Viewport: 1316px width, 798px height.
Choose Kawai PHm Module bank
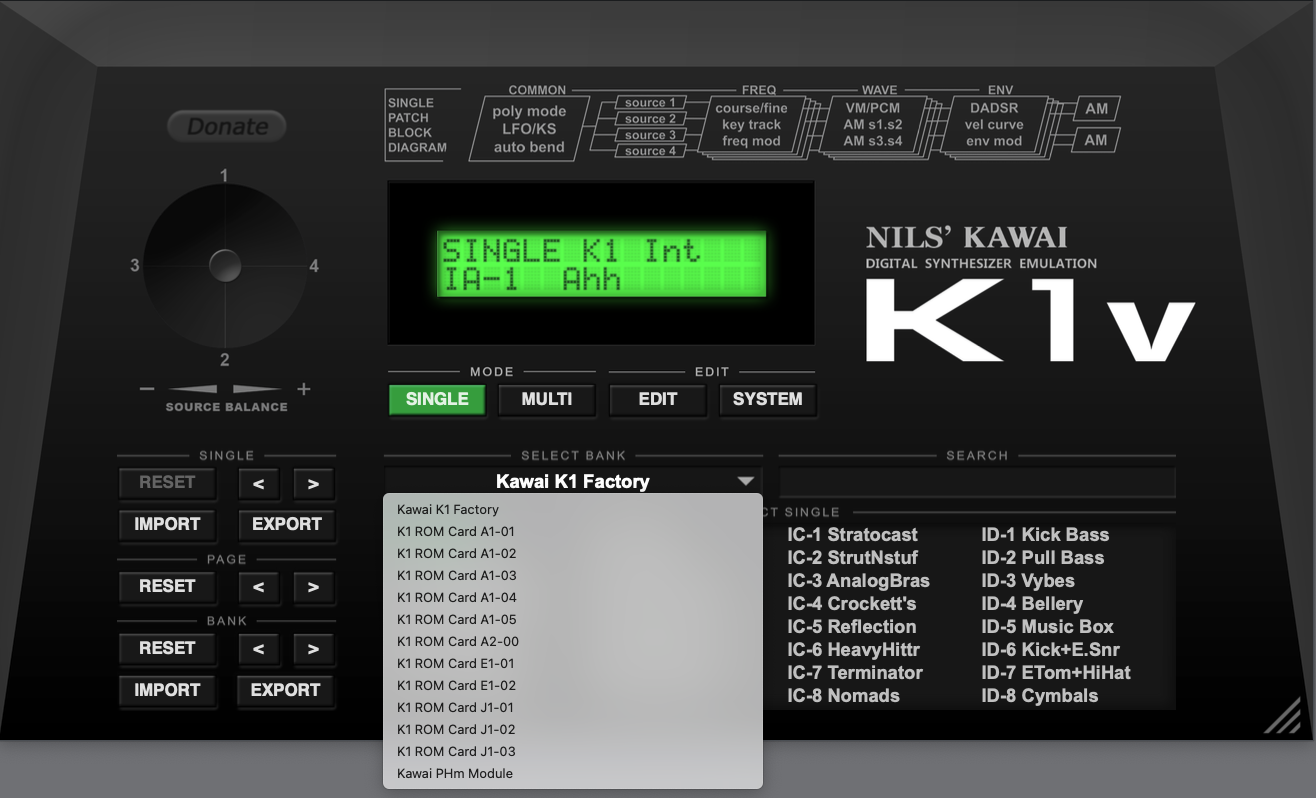click(573, 774)
